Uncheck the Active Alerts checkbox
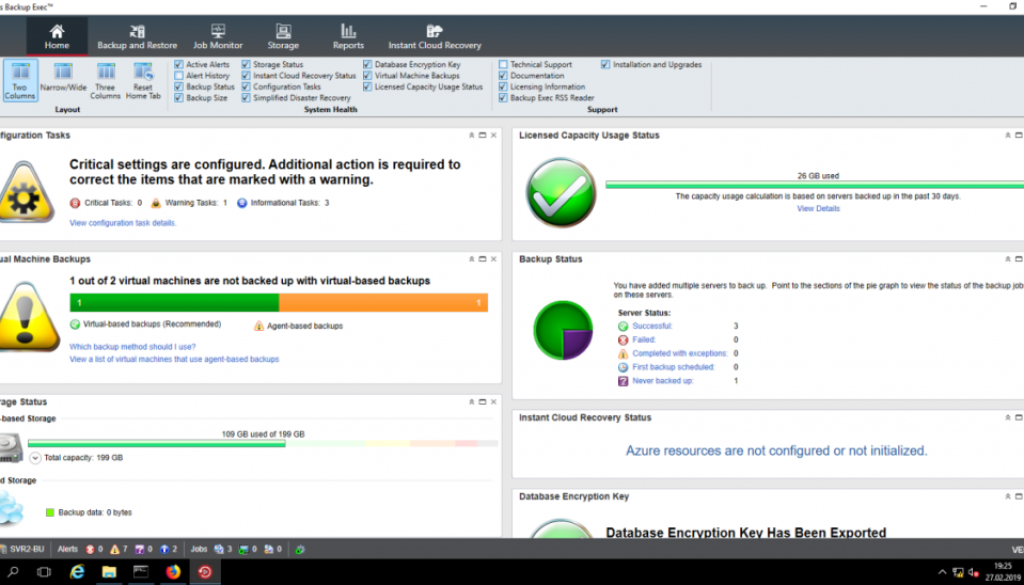Image resolution: width=1024 pixels, height=585 pixels. 179,65
